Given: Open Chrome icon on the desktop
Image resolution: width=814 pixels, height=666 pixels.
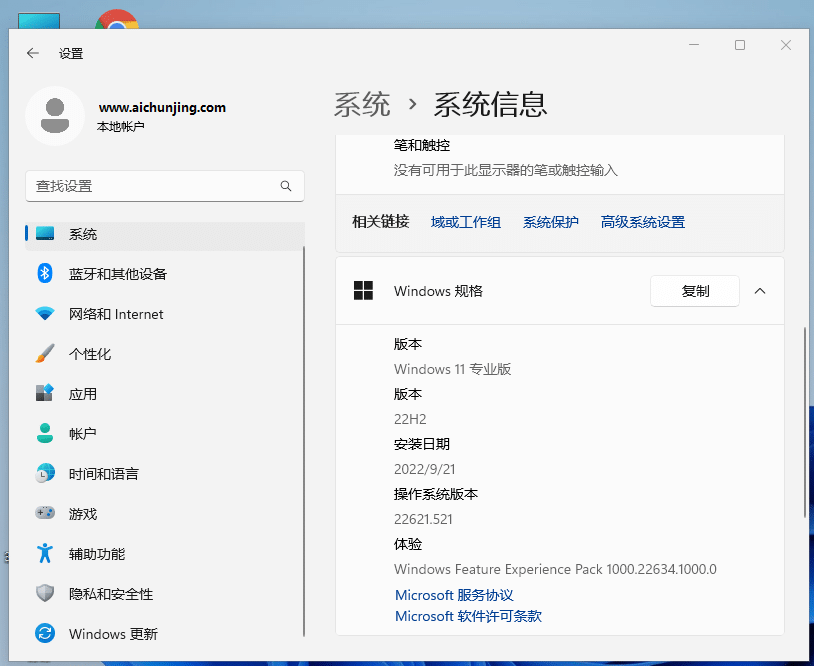Looking at the screenshot, I should (x=117, y=19).
